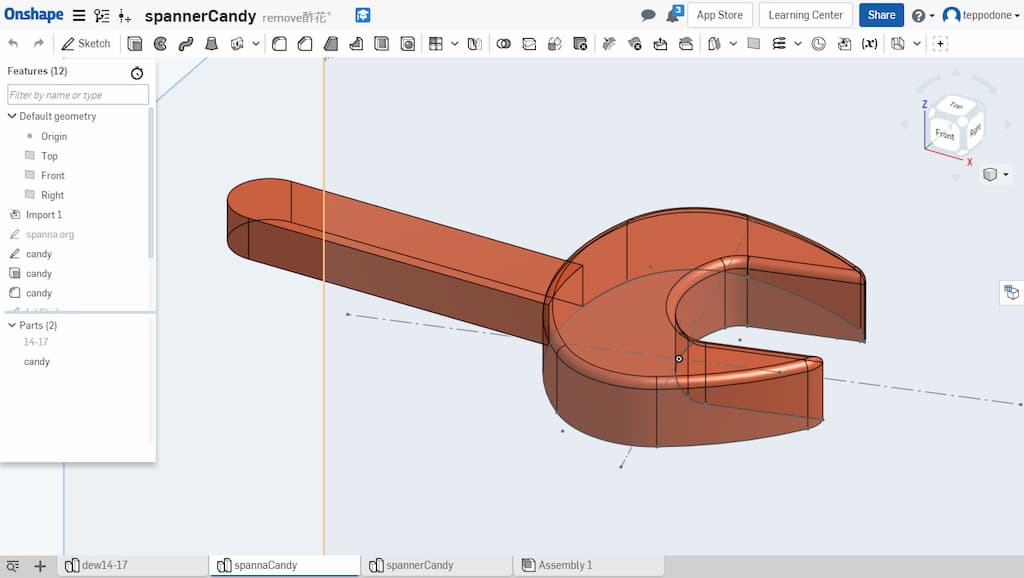Select the Transform tool
The height and width of the screenshot is (578, 1024).
coord(554,44)
